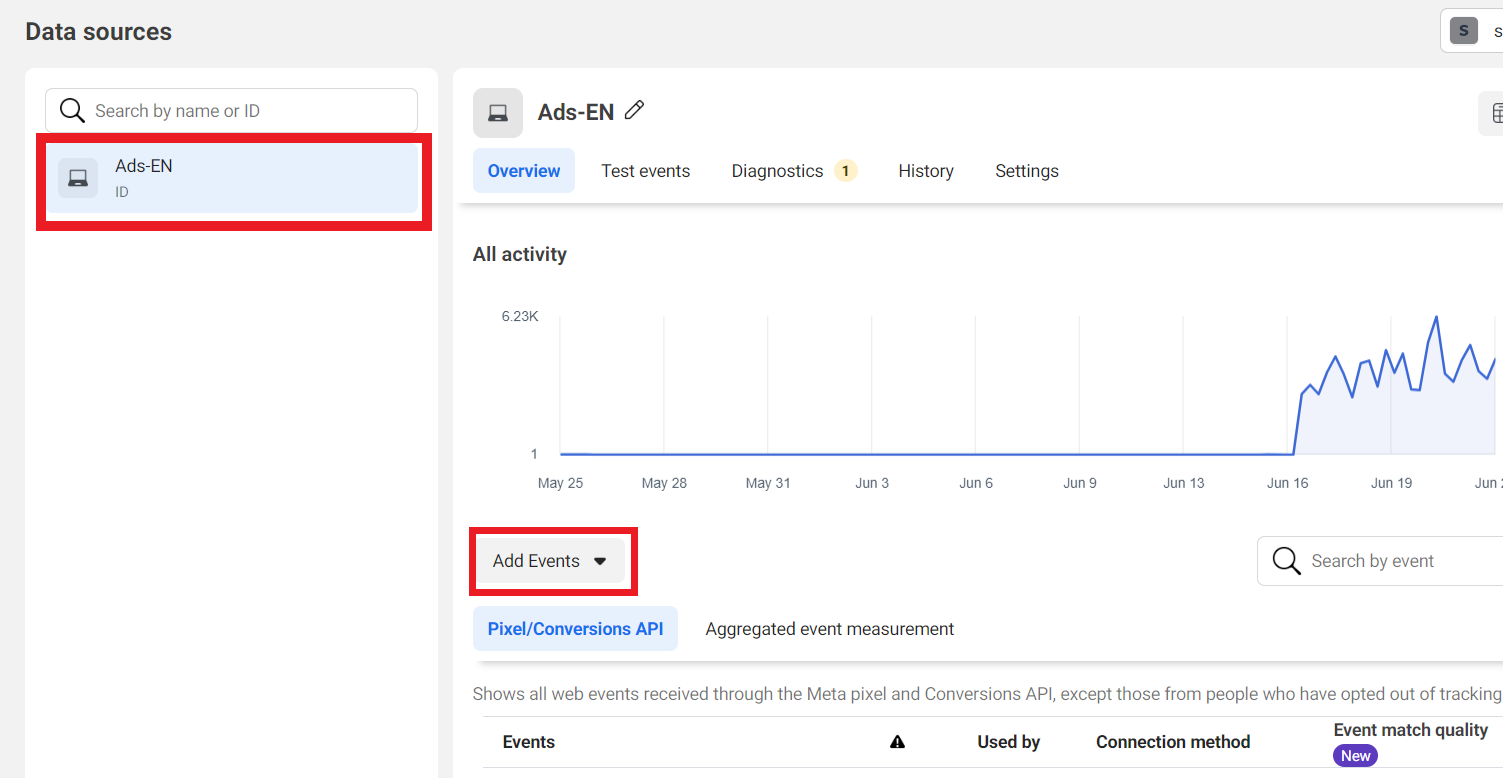
Task: Switch to the Overview tab
Action: pos(524,171)
